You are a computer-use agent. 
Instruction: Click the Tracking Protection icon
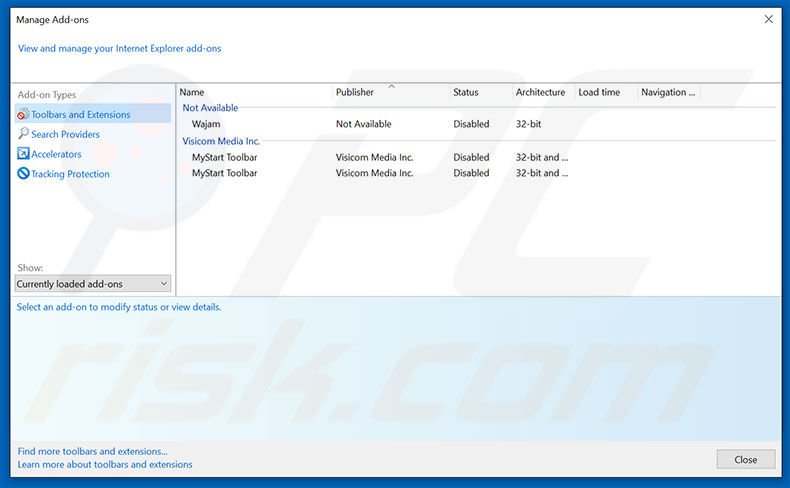[x=23, y=173]
